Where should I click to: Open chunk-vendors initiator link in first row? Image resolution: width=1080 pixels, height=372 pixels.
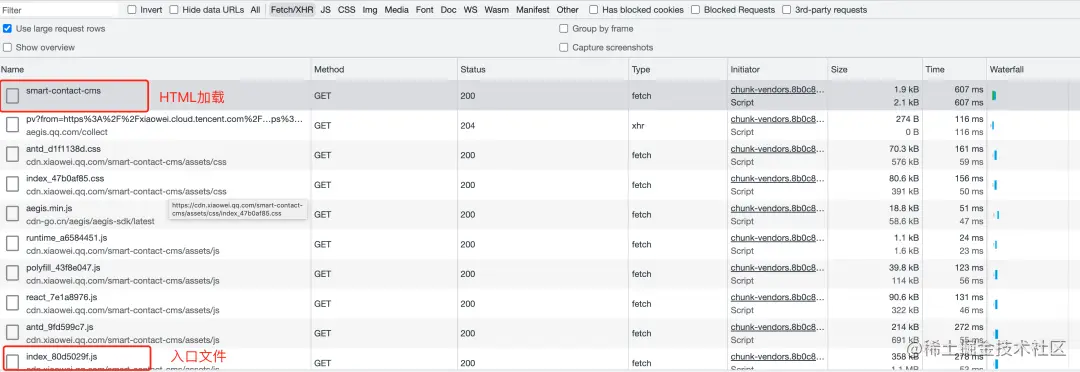pyautogui.click(x=777, y=90)
